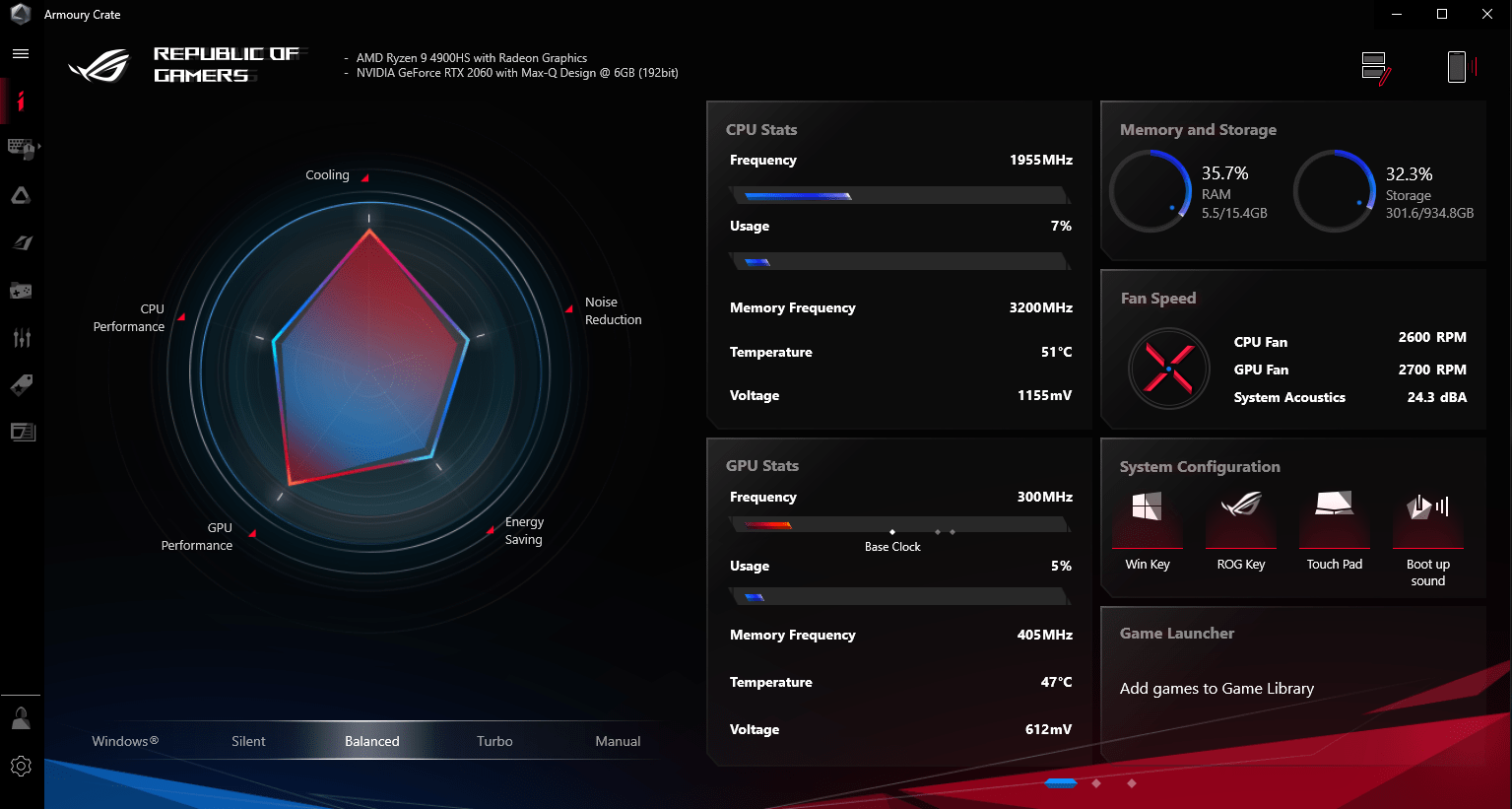
Task: Click the CPU Temperature 51°C value
Action: tap(1056, 352)
